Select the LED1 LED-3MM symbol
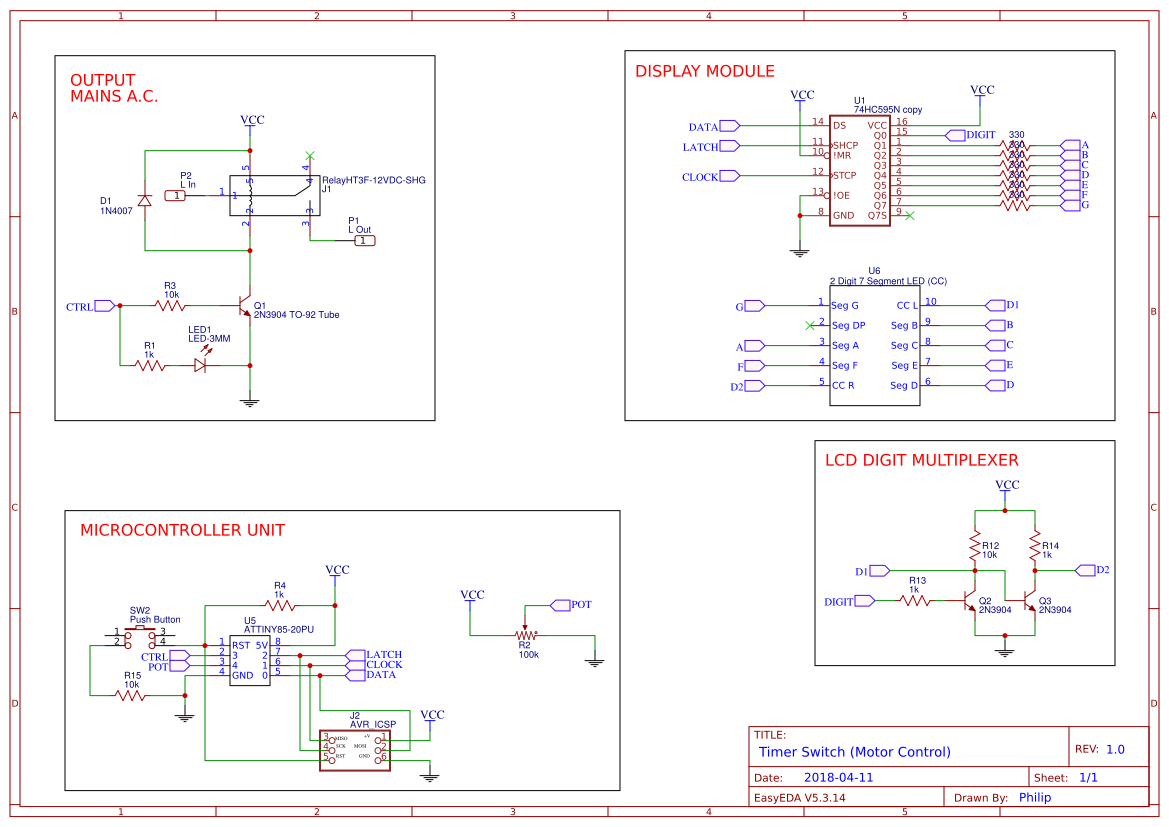Viewport: 1169px width, 827px height. 198,367
